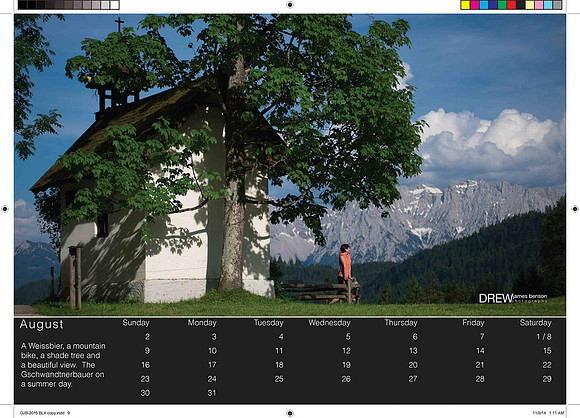Click the date 23 under Sunday
Image resolution: width=580 pixels, height=418 pixels.
pyautogui.click(x=145, y=379)
